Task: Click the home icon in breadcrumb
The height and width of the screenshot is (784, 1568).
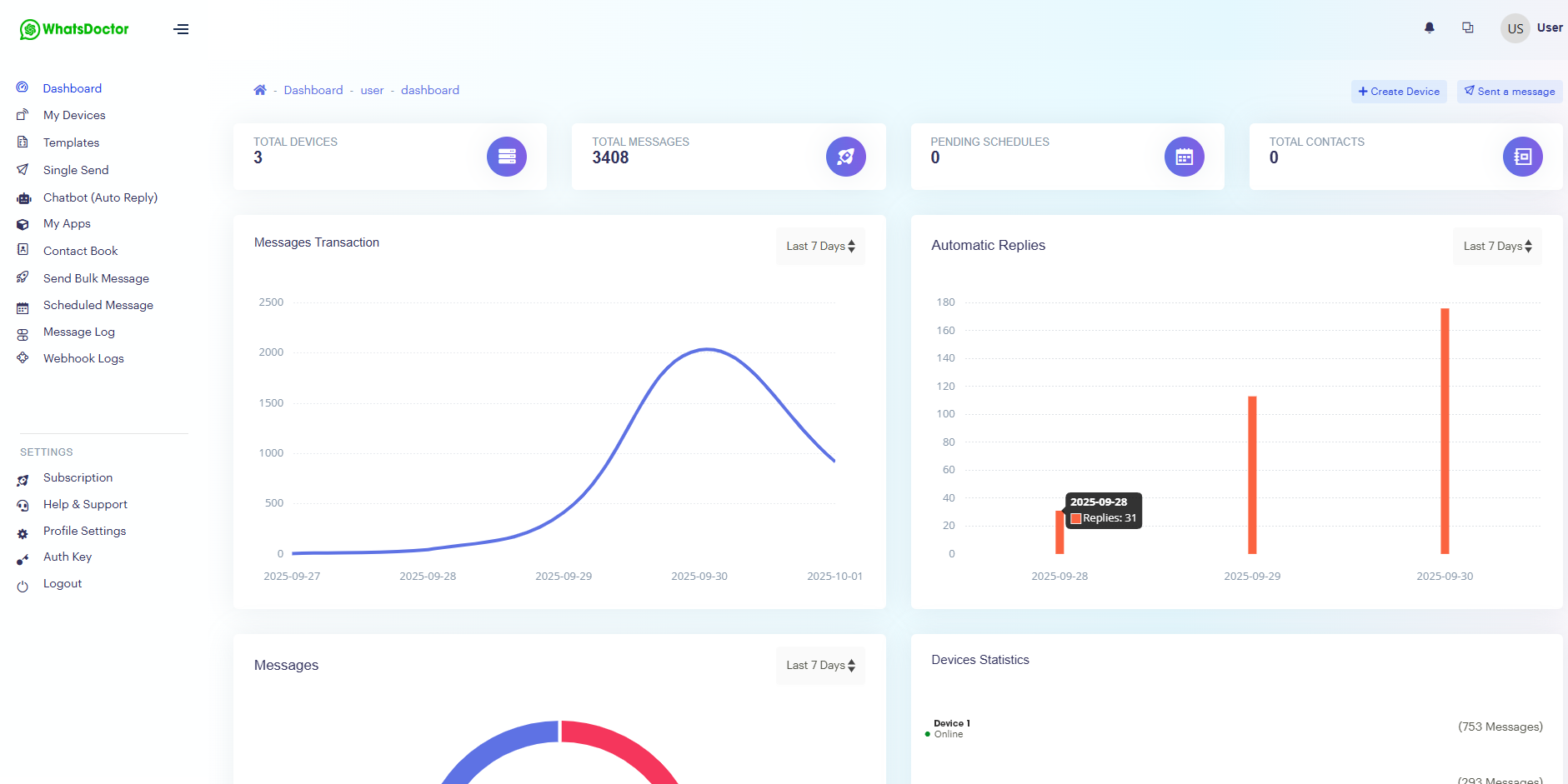Action: pyautogui.click(x=260, y=90)
